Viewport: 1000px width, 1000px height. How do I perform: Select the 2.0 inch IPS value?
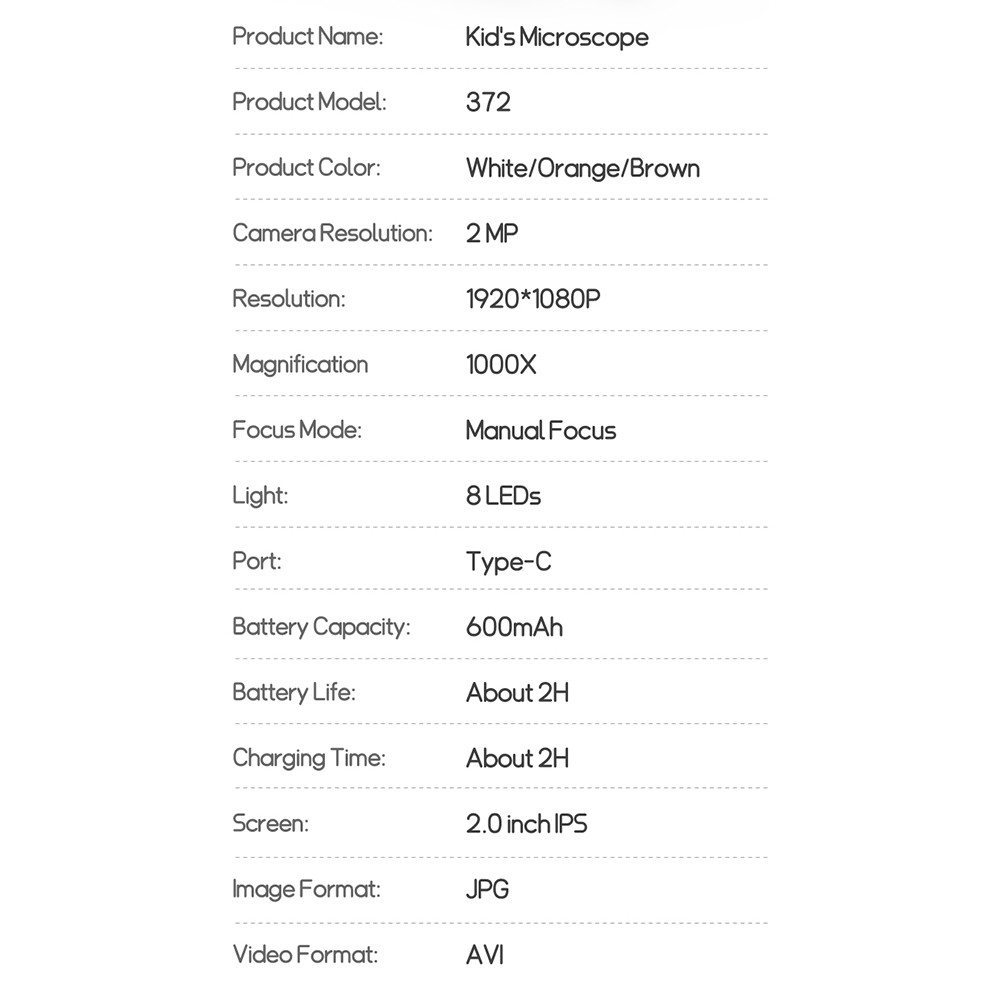point(526,824)
